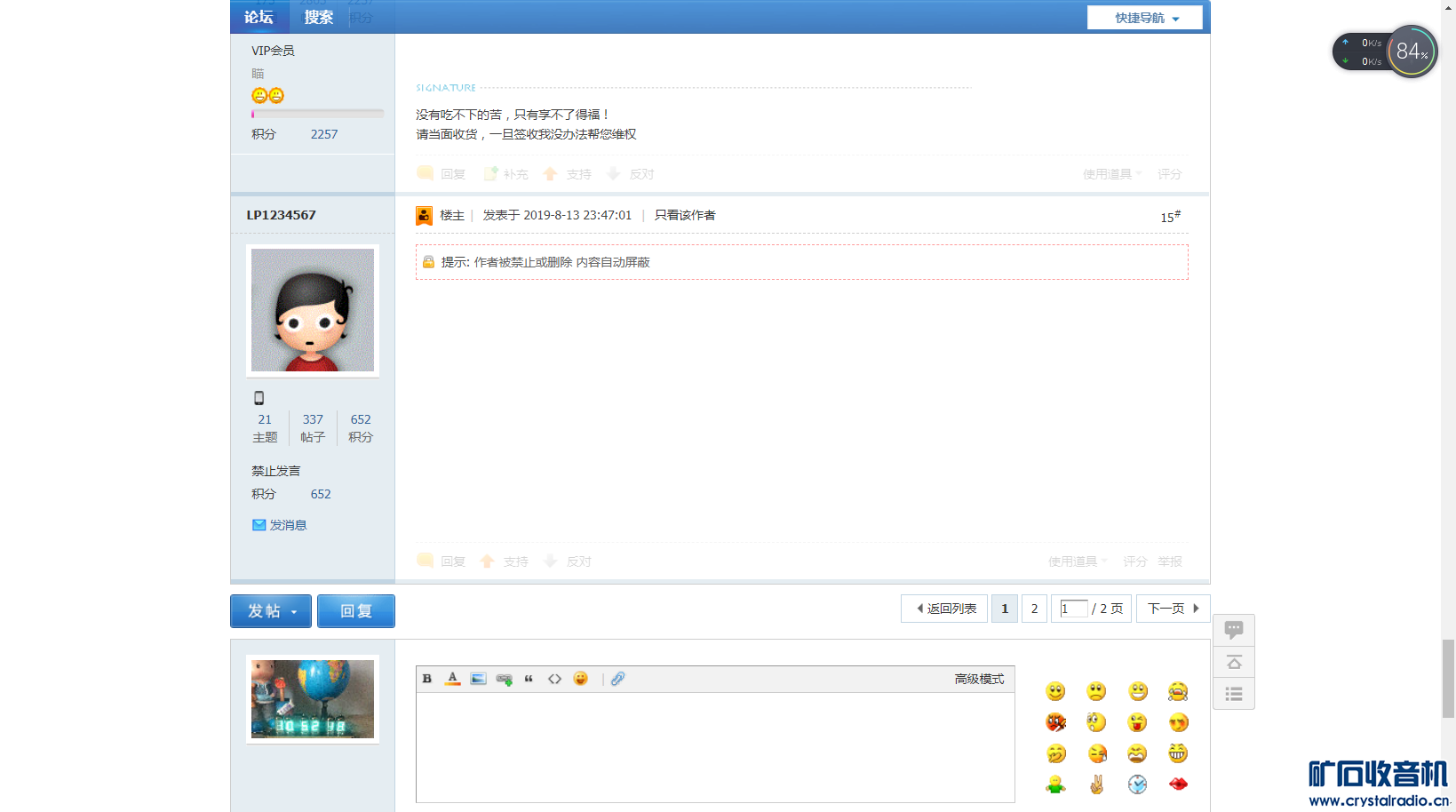Screen dimensions: 1456x812
Task: Insert an image in the reply editor
Action: (478, 679)
